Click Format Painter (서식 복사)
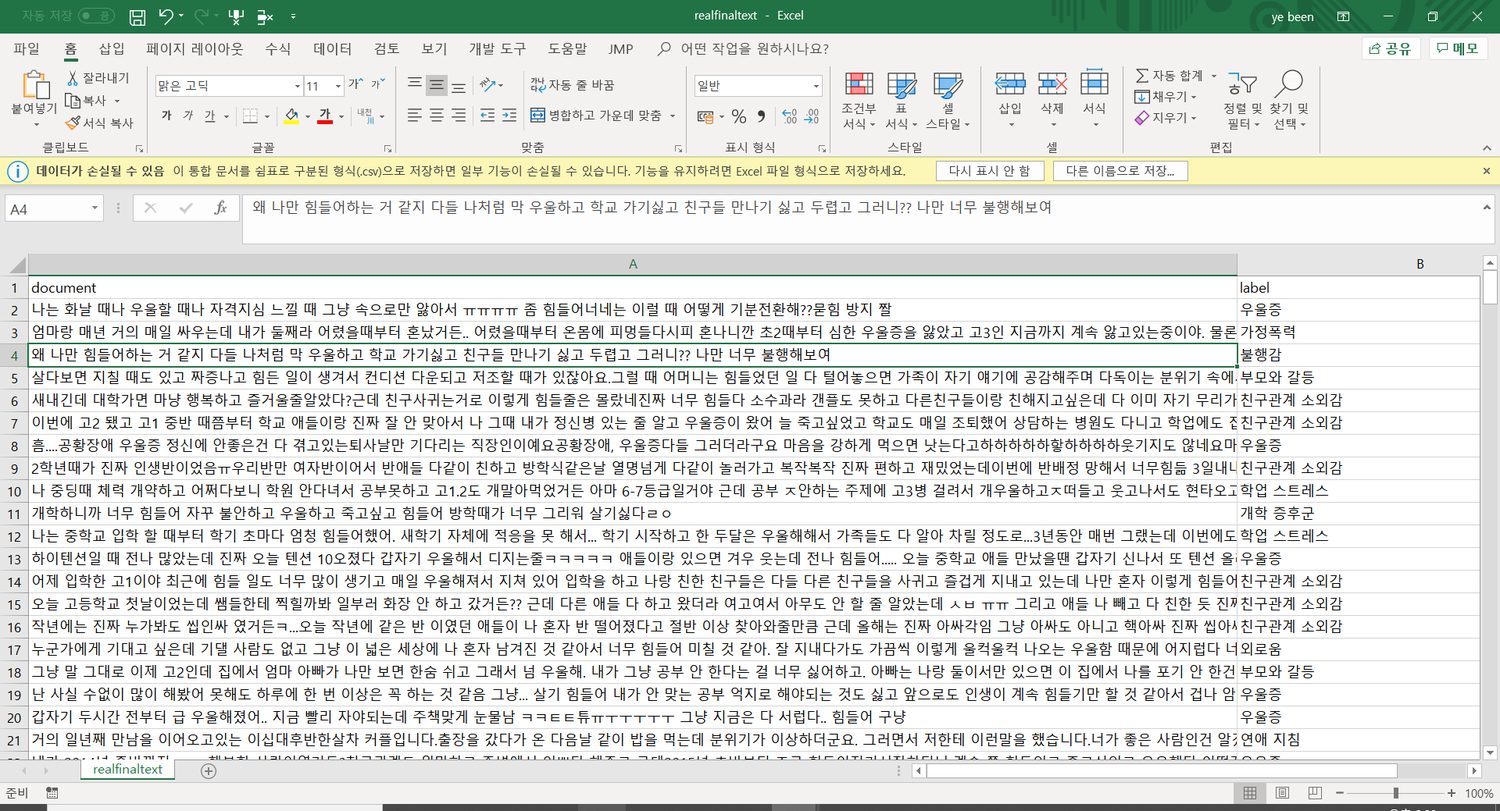This screenshot has width=1500, height=811. coord(100,123)
